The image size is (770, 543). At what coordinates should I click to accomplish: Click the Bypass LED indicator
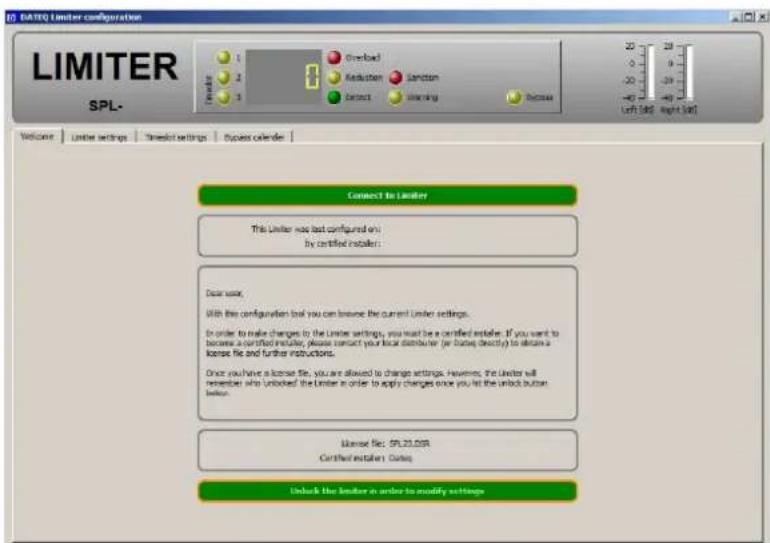click(x=514, y=97)
